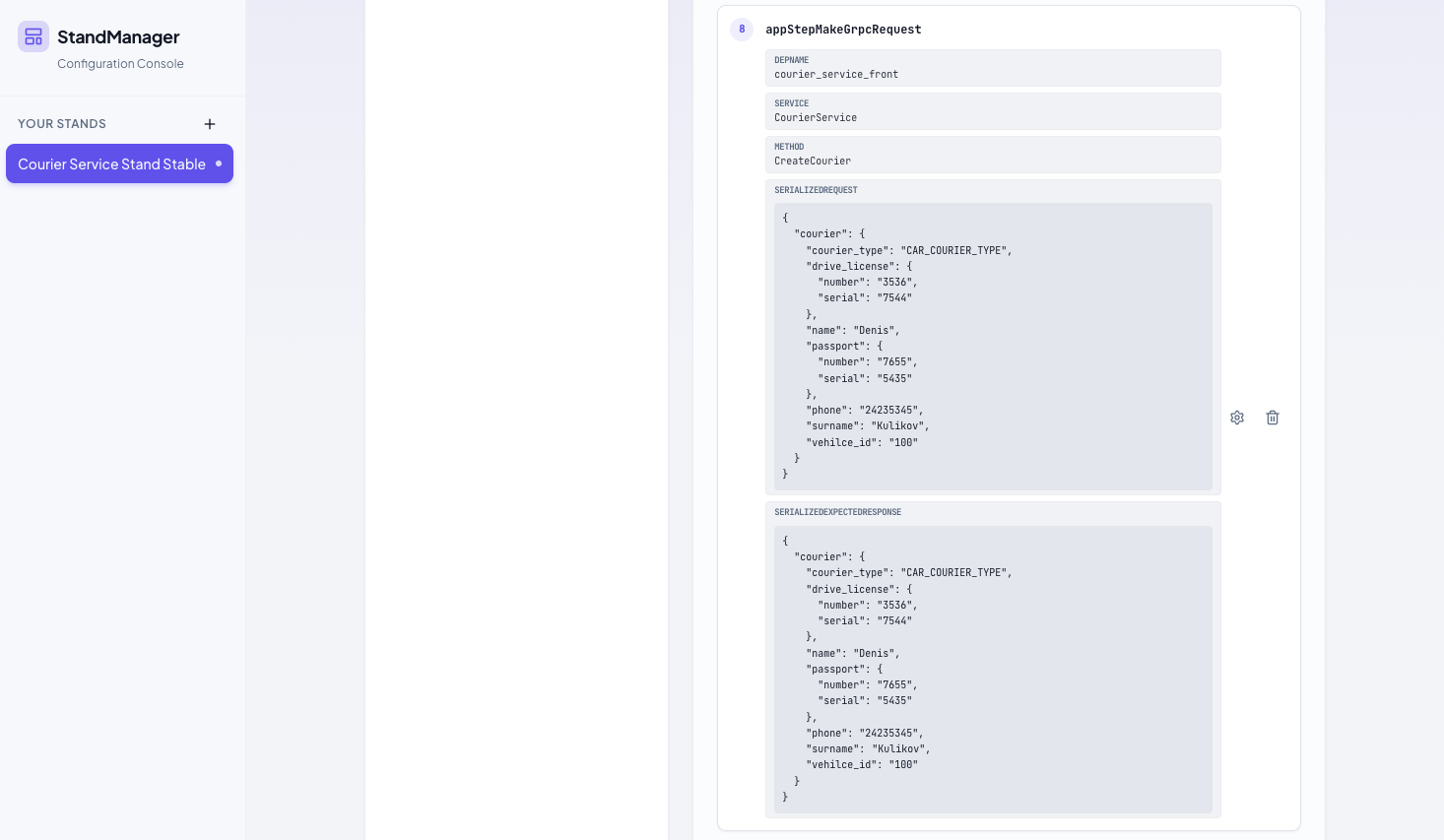Click the DEPNAME field courier_service_front
The width and height of the screenshot is (1444, 840).
836,75
